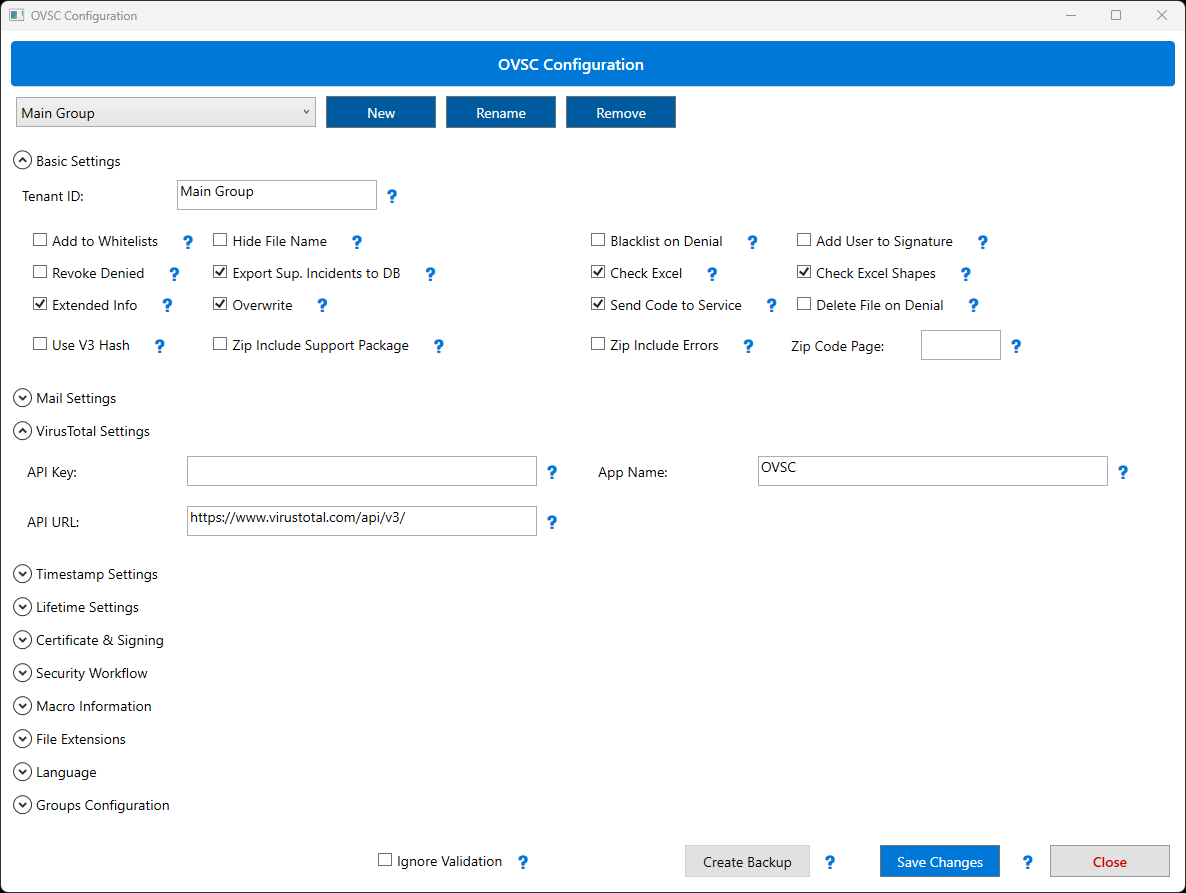Rename the selected group
1186x893 pixels.
tap(501, 112)
